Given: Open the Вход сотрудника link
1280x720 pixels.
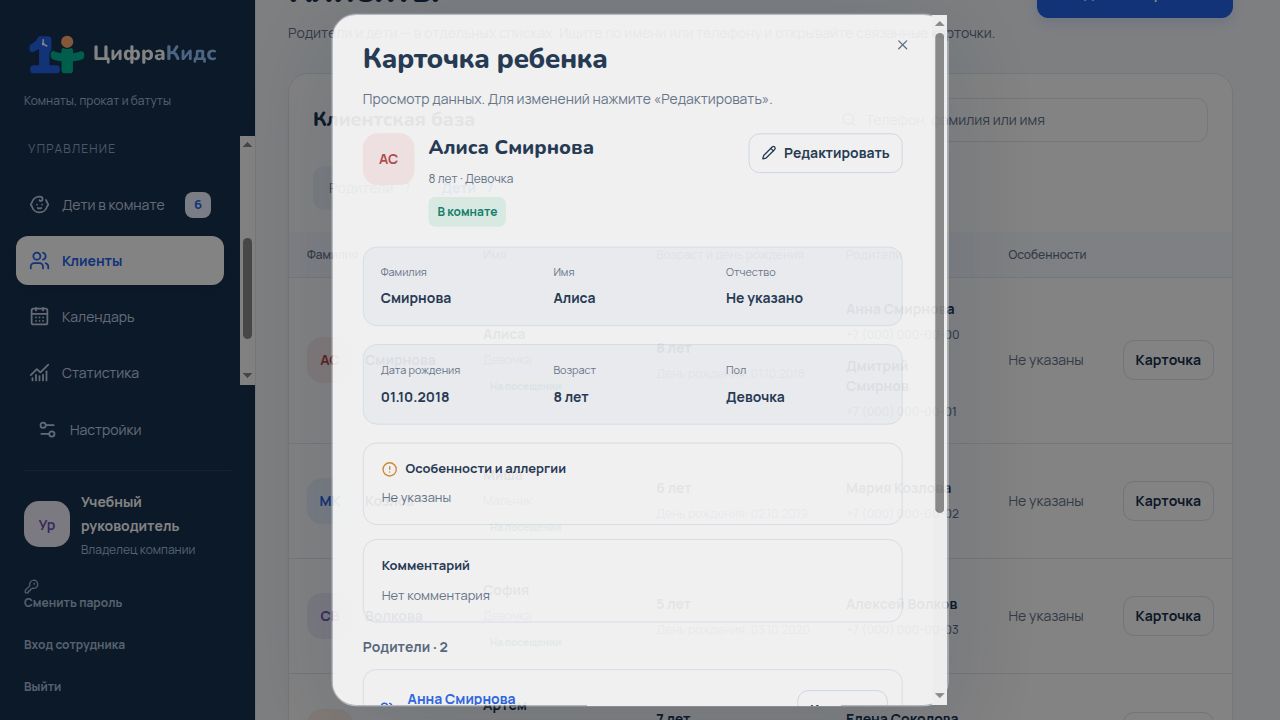Looking at the screenshot, I should pyautogui.click(x=74, y=645).
